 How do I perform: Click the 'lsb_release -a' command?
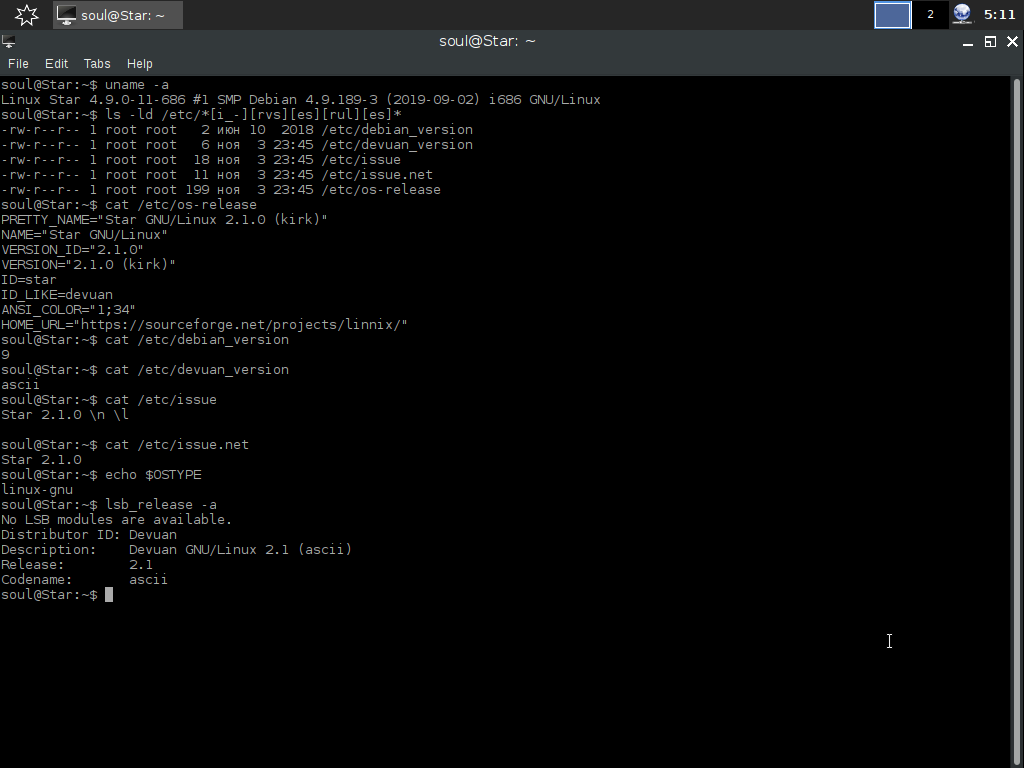pos(161,505)
